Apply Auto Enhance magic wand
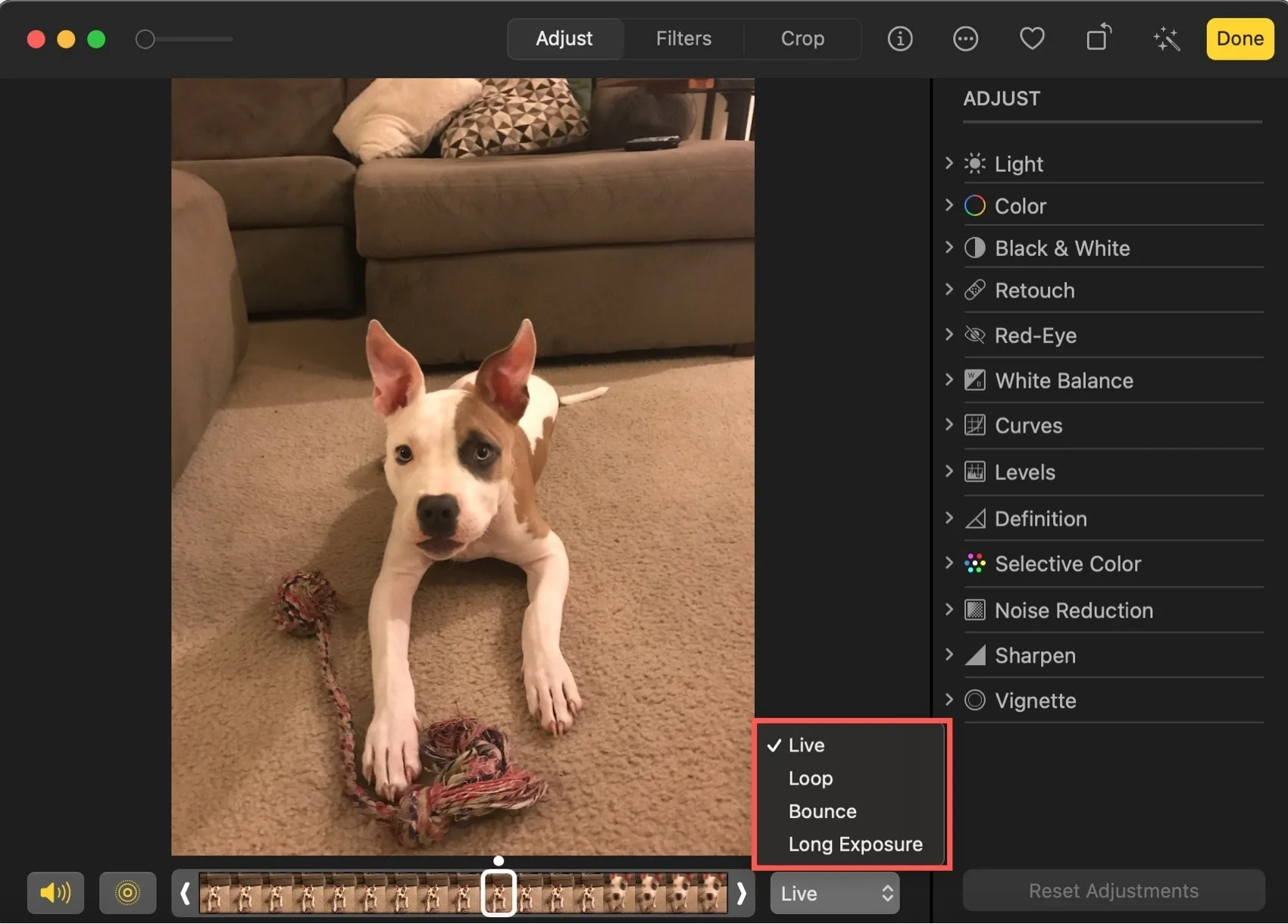The height and width of the screenshot is (924, 1288). tap(1167, 39)
